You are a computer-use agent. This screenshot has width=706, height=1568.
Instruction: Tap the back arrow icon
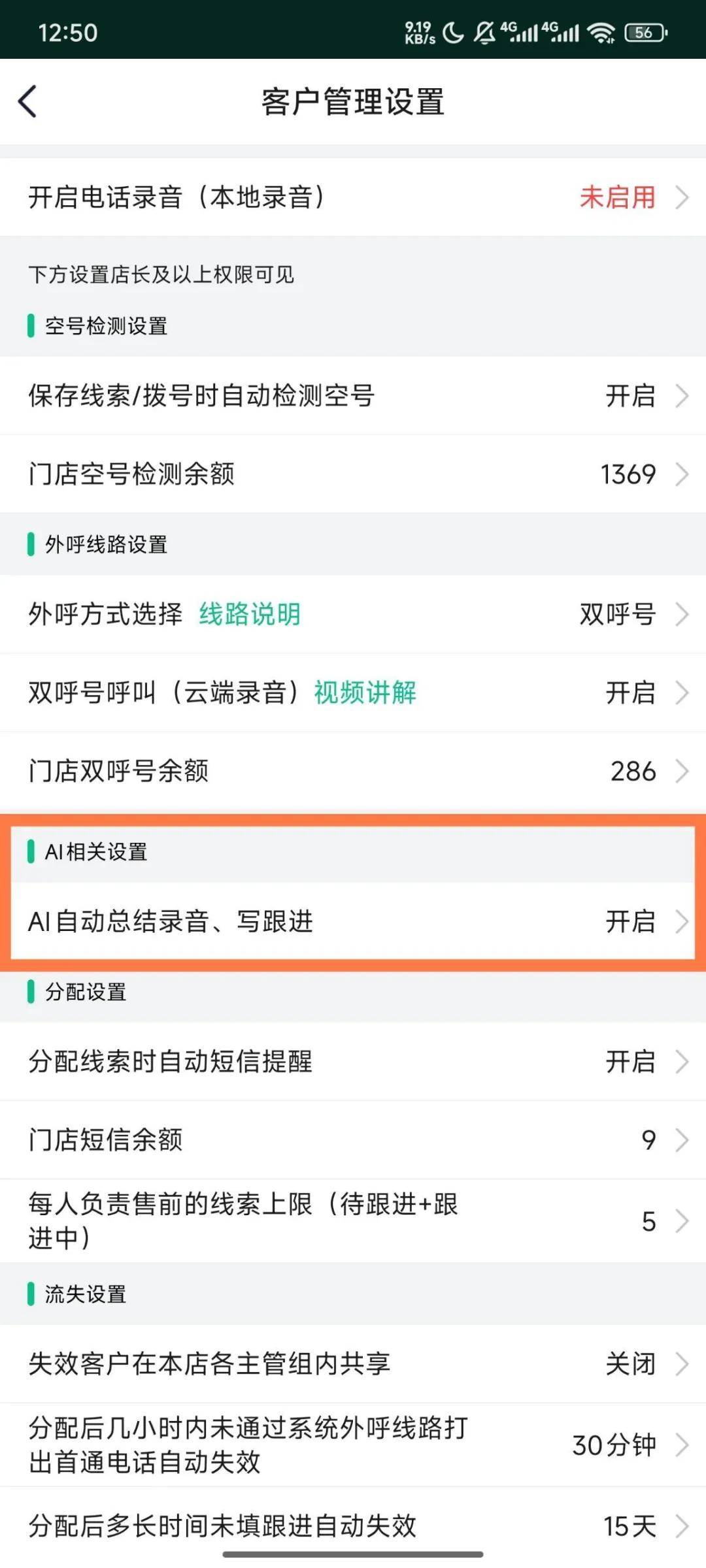pos(27,102)
